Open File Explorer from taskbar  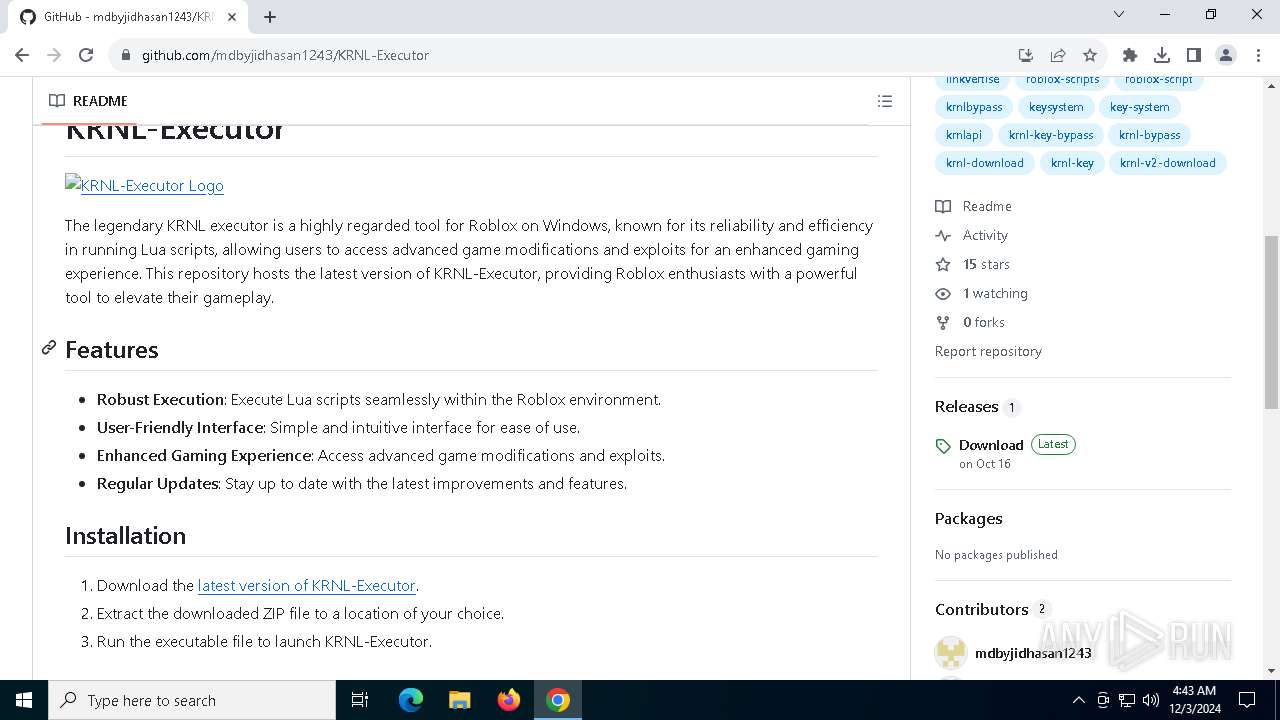coord(459,700)
